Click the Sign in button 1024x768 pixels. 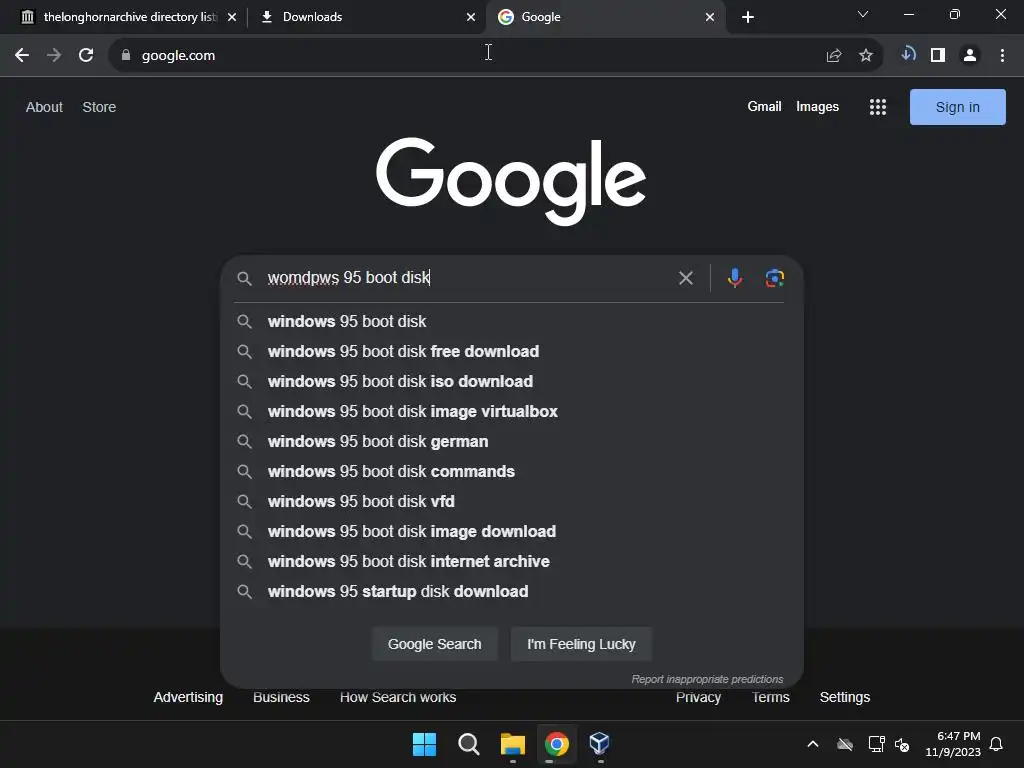coord(957,107)
